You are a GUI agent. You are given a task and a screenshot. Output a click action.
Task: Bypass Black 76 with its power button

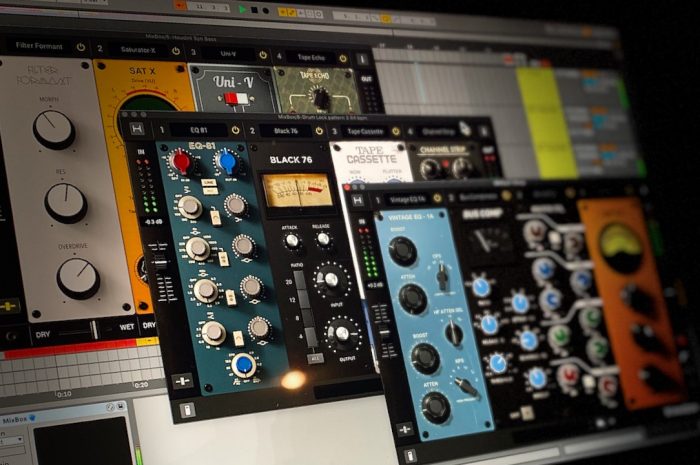(319, 131)
